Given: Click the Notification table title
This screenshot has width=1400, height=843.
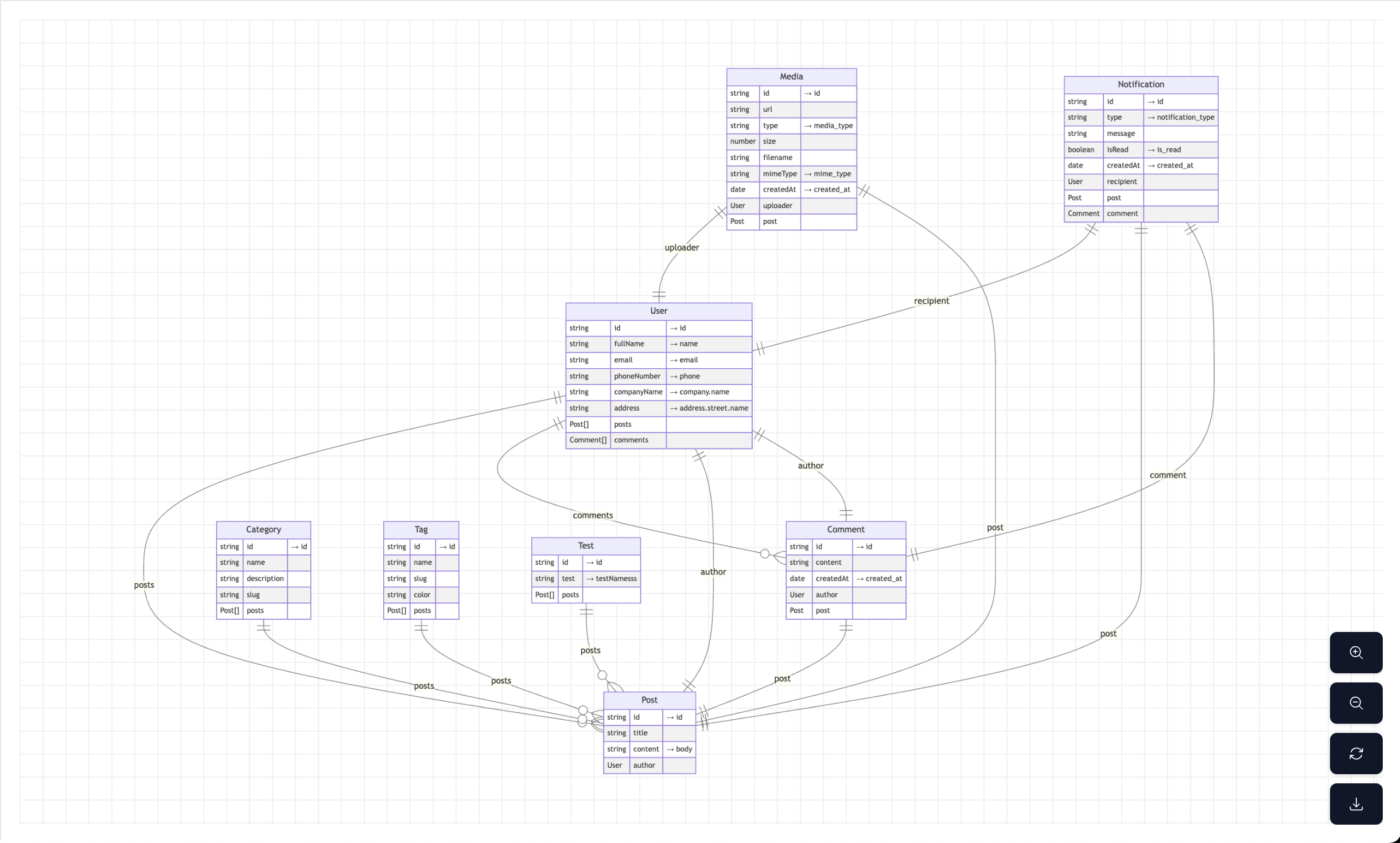Looking at the screenshot, I should [1140, 84].
